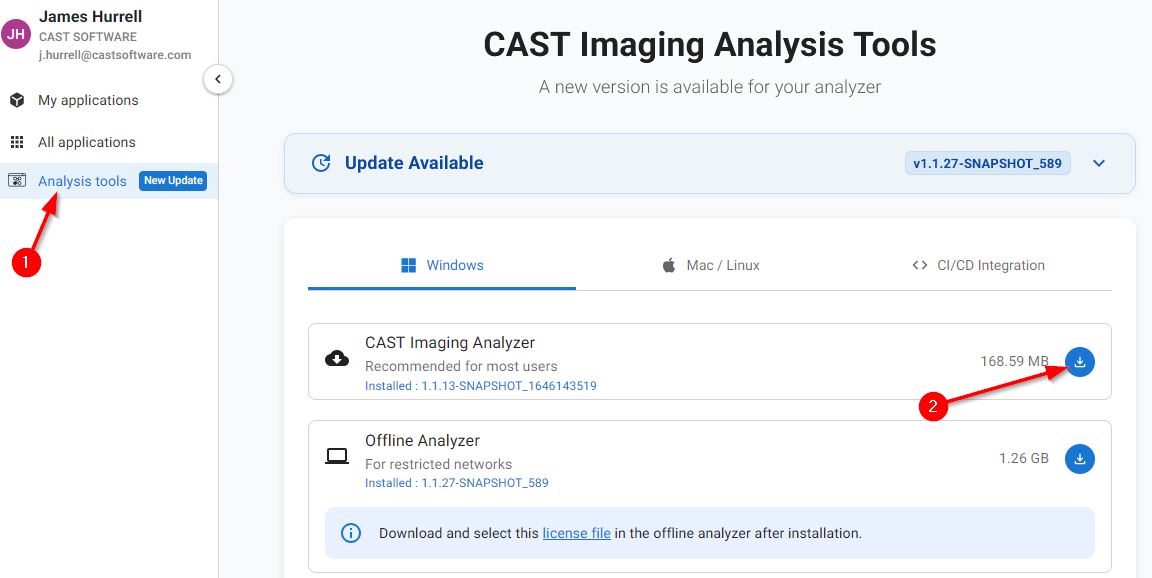Click the info icon in license notice
This screenshot has width=1152, height=578.
(351, 533)
